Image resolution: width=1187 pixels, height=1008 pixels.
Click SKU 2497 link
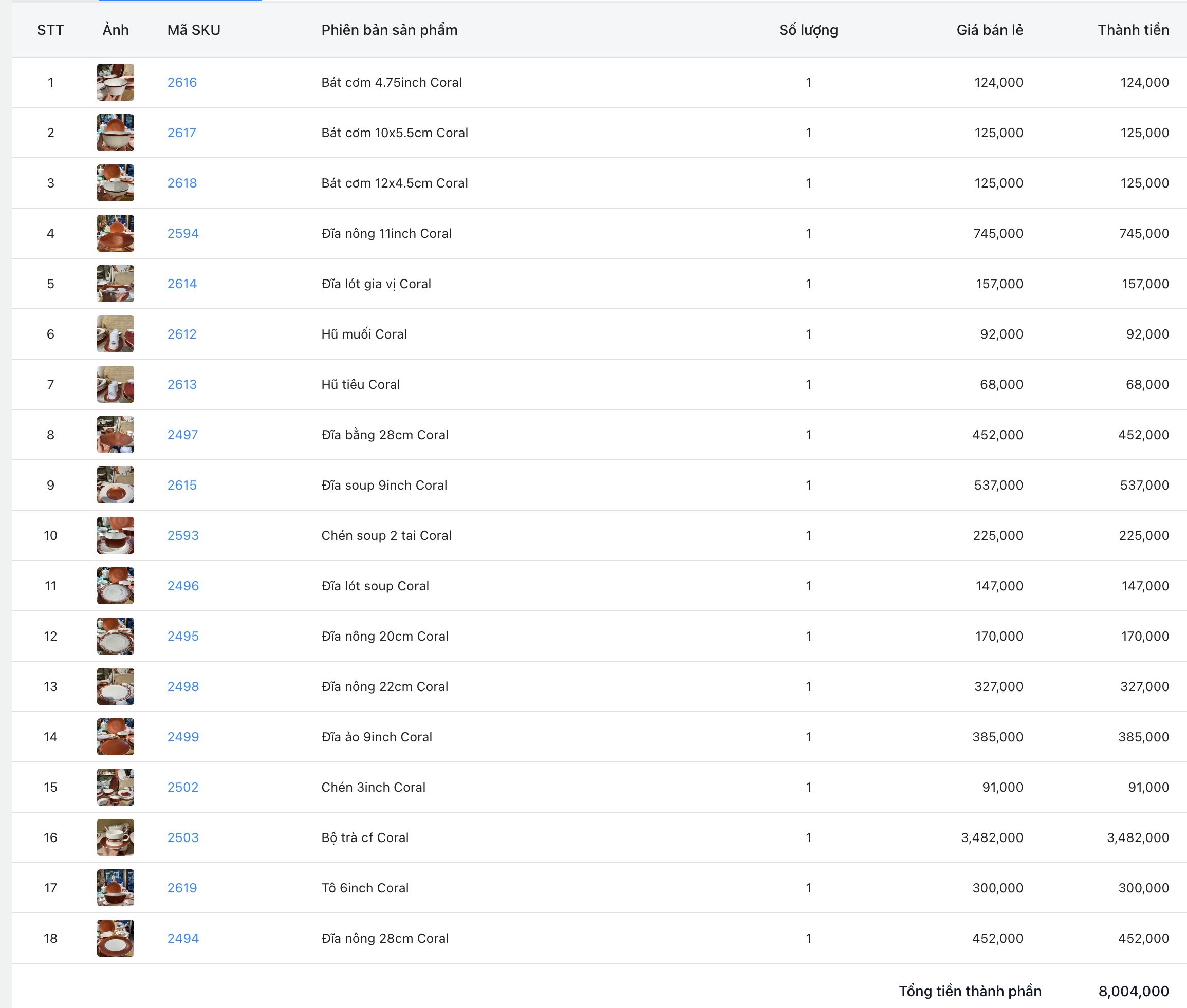pyautogui.click(x=182, y=434)
